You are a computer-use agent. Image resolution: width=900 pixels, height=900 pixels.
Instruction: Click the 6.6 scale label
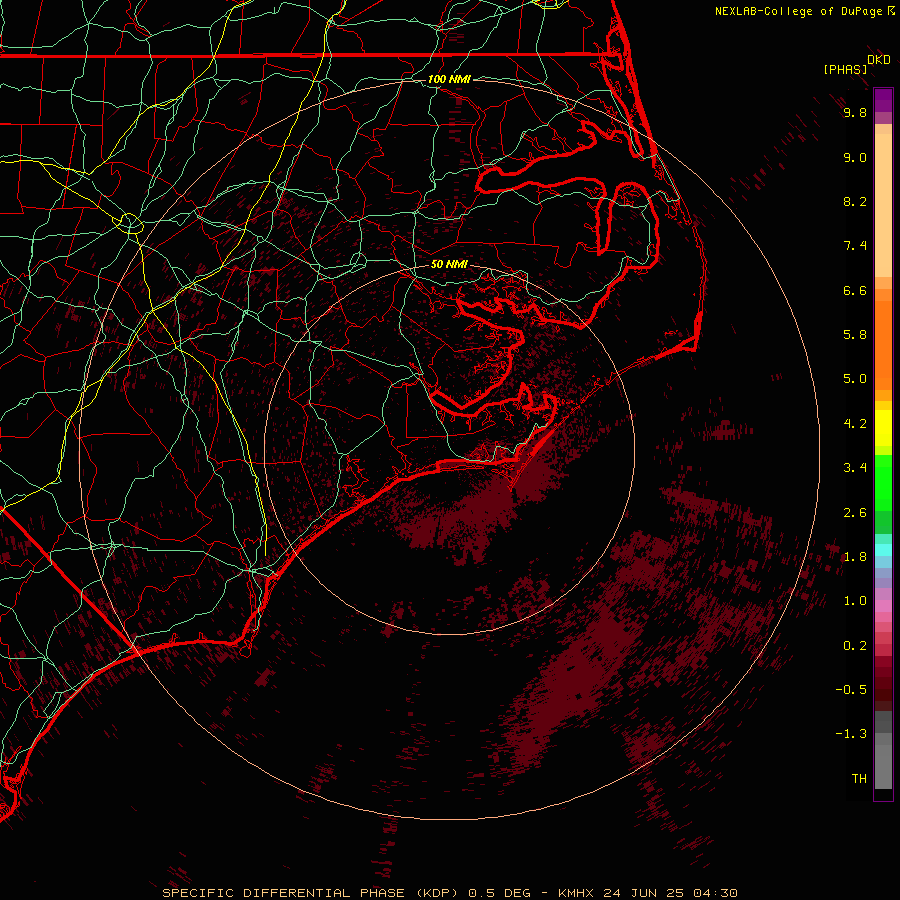point(855,290)
